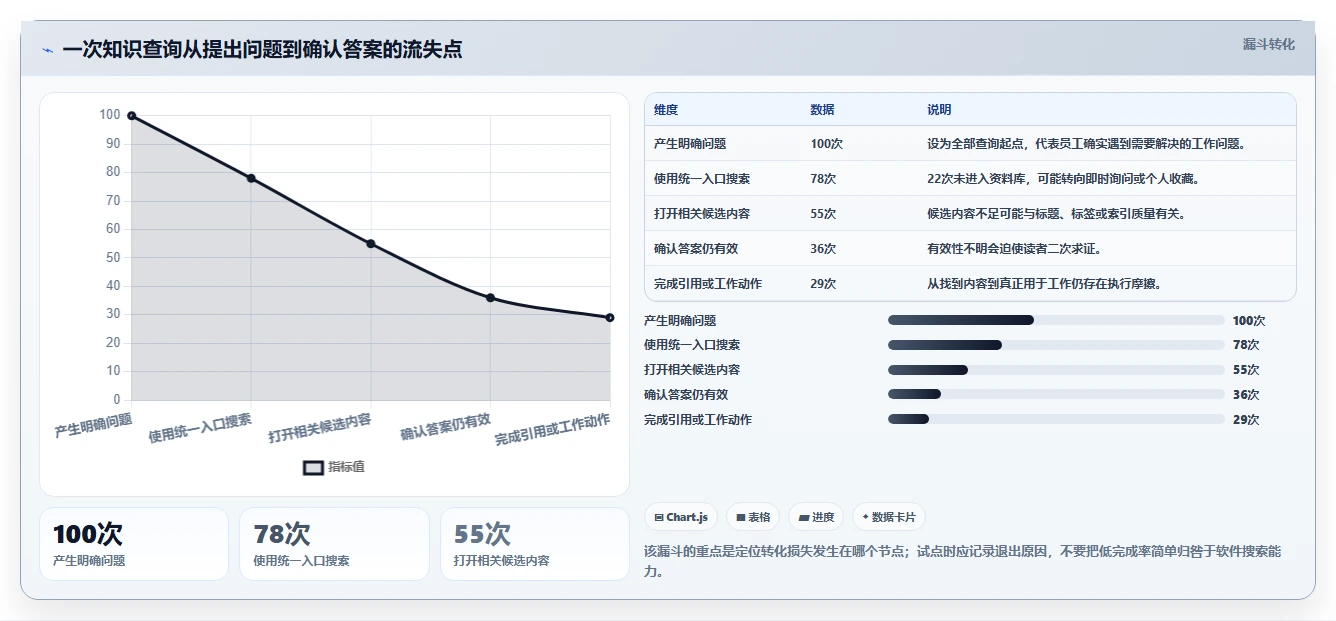Select the Chart.js tag chip

[681, 517]
